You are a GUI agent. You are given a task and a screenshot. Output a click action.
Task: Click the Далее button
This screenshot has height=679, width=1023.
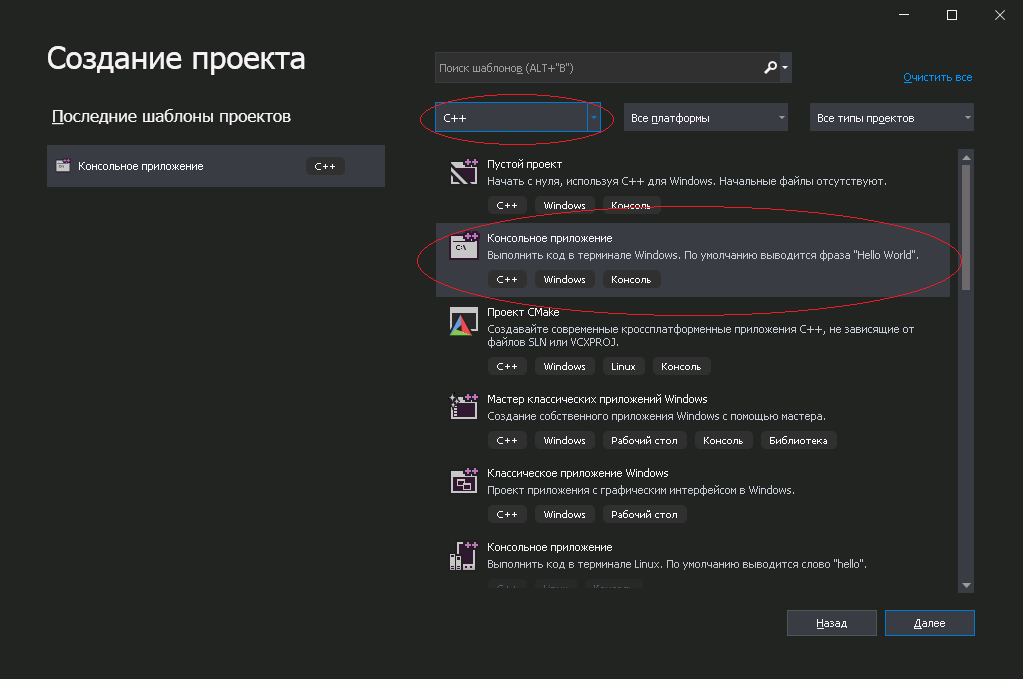point(930,623)
